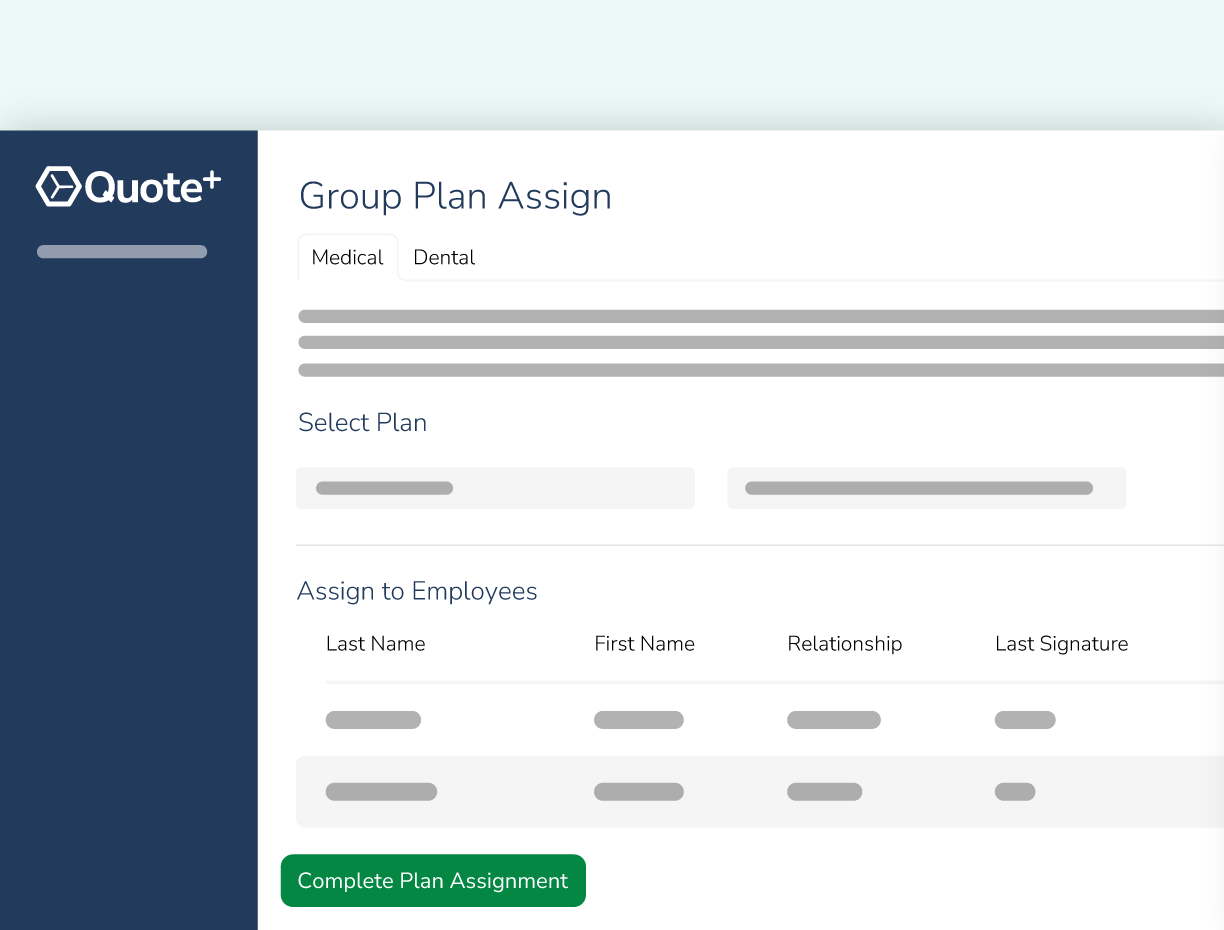The image size is (1224, 930).
Task: Click the sidebar navigation placeholder item
Action: coord(121,251)
